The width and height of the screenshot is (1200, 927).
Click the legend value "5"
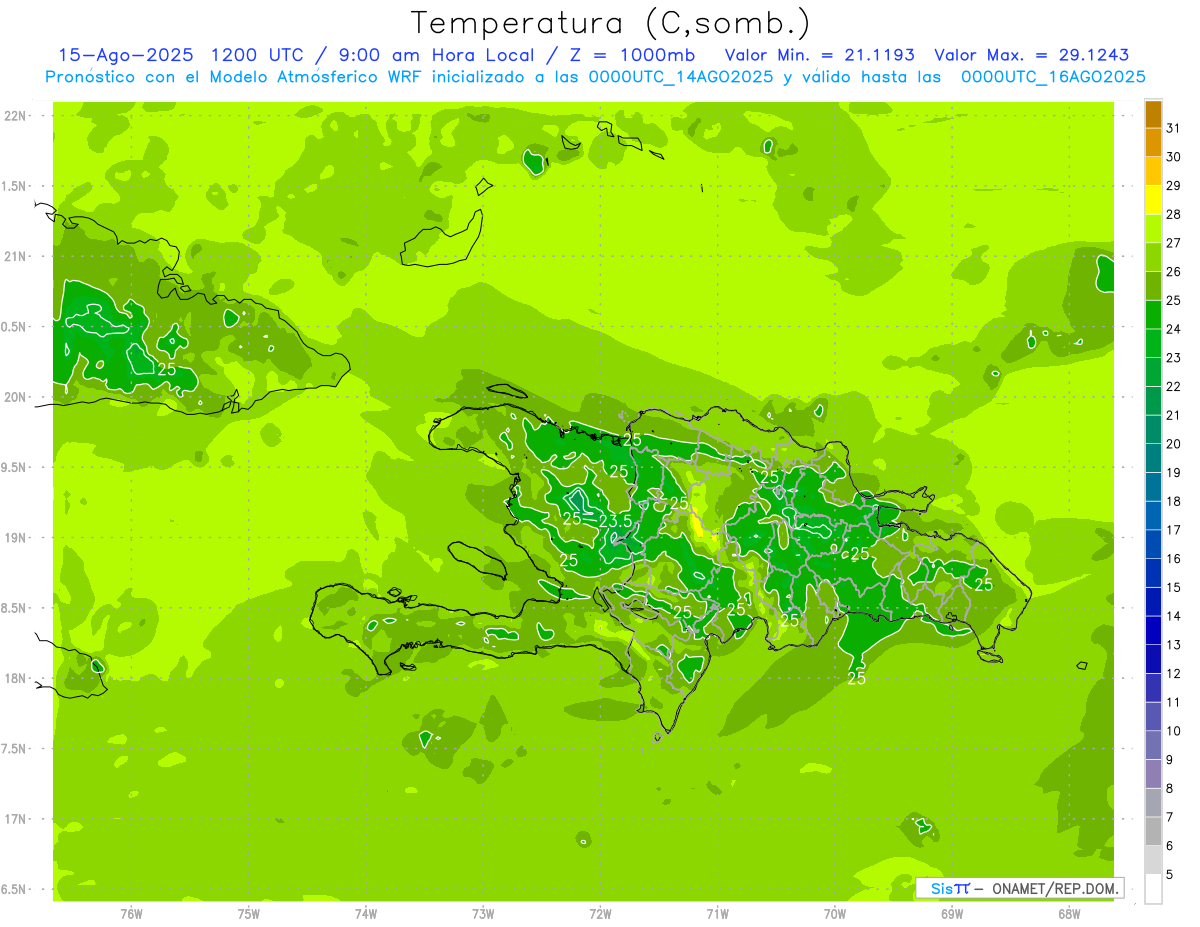1170,875
